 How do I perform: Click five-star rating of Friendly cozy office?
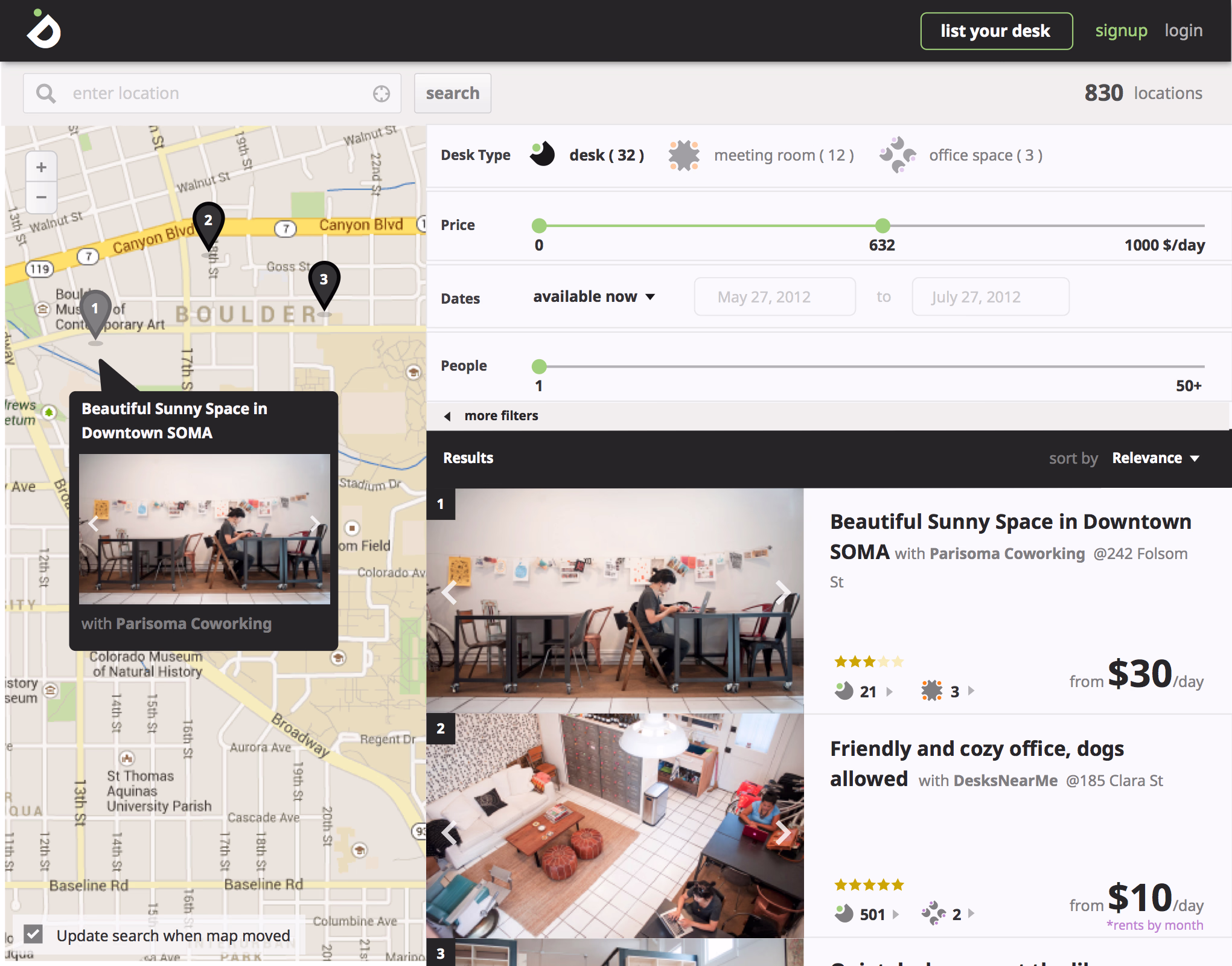[869, 885]
